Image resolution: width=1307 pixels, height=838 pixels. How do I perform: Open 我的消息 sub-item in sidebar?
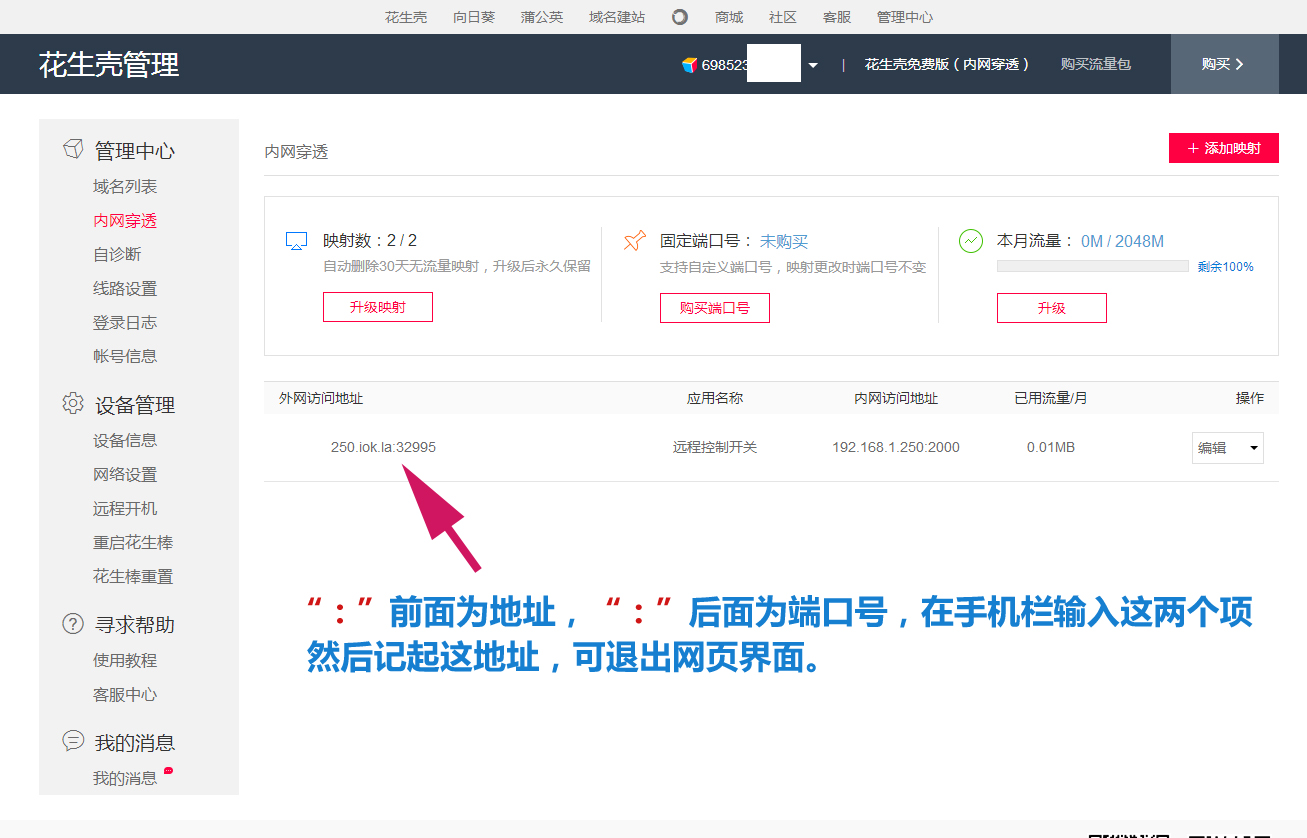(x=125, y=778)
